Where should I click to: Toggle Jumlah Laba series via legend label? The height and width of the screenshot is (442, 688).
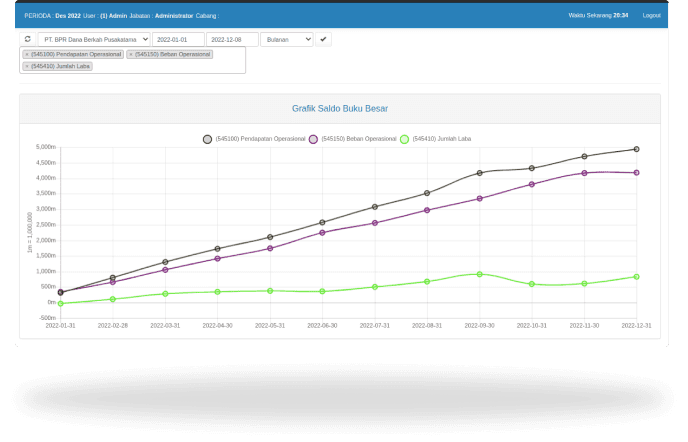click(442, 139)
